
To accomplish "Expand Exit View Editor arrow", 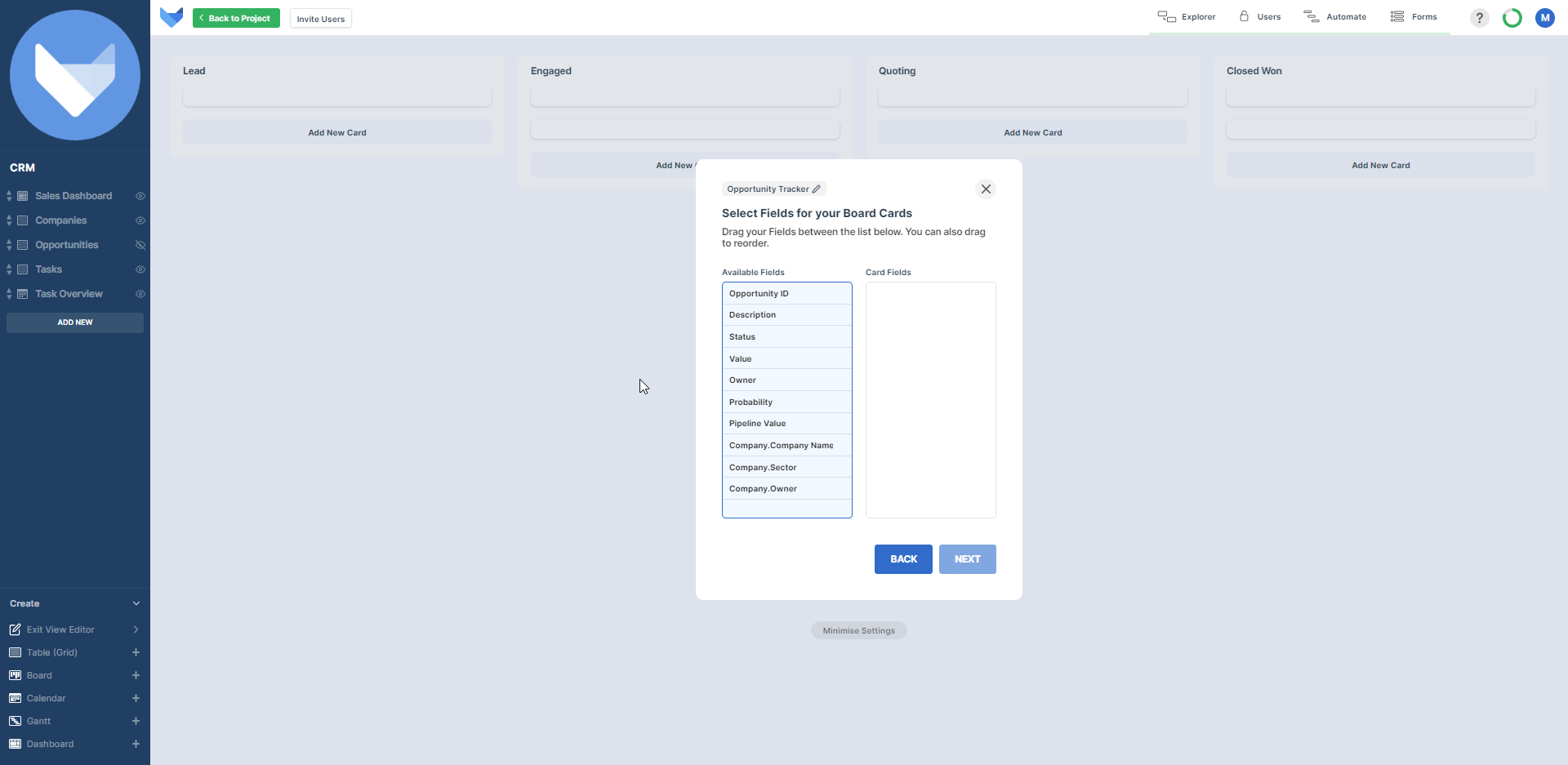I will [x=136, y=629].
